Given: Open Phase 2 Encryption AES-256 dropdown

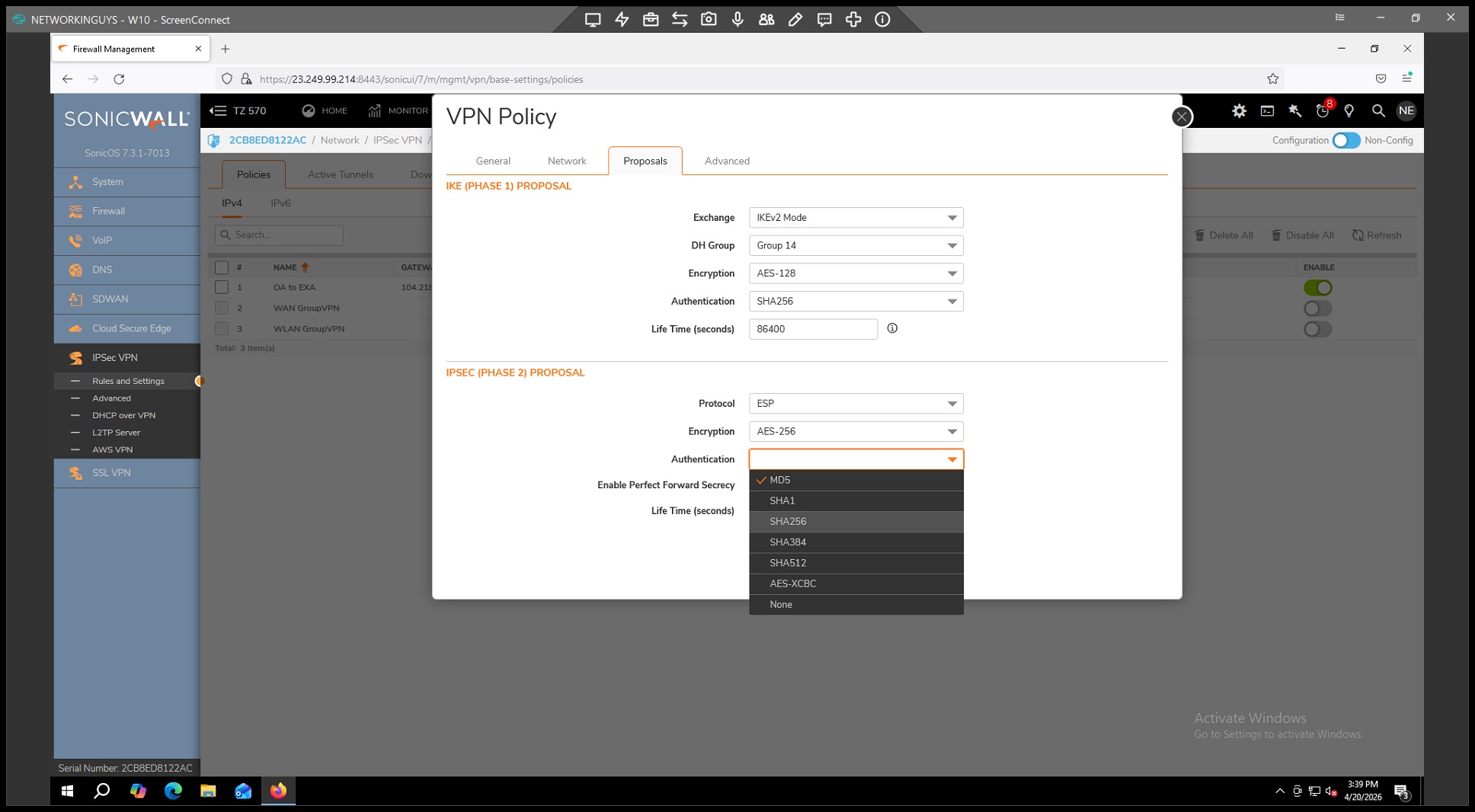Looking at the screenshot, I should (x=856, y=432).
